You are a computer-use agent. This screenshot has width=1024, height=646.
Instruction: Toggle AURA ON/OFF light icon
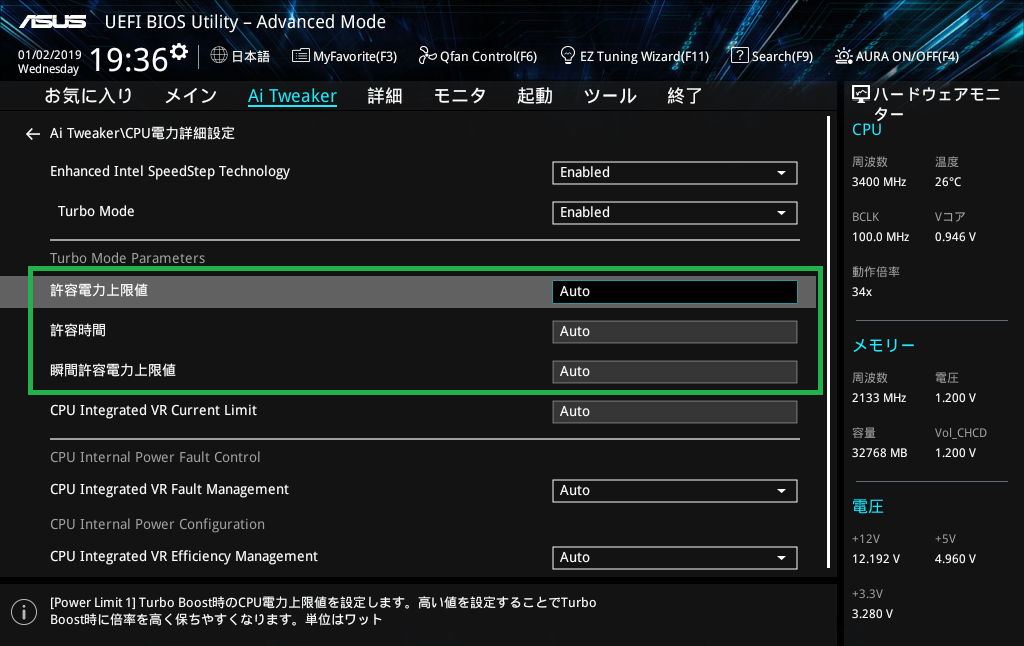click(x=843, y=56)
